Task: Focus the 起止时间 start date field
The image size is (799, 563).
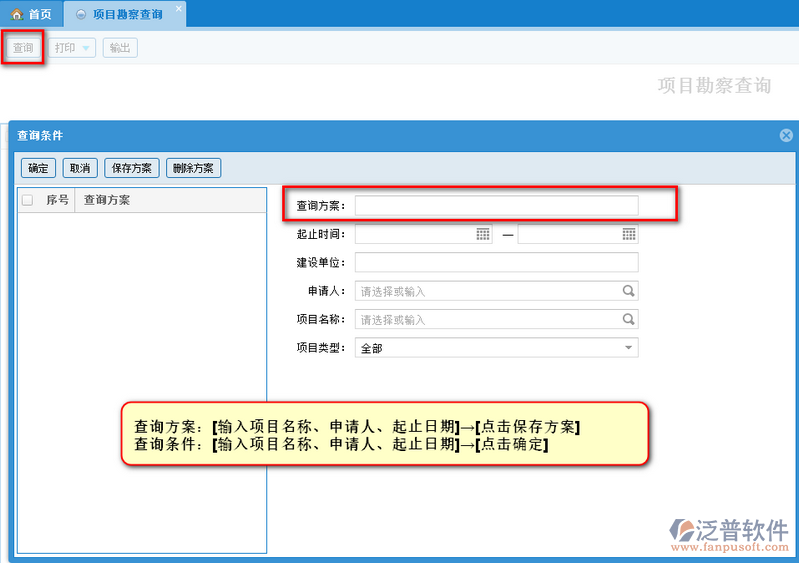Action: (x=423, y=234)
